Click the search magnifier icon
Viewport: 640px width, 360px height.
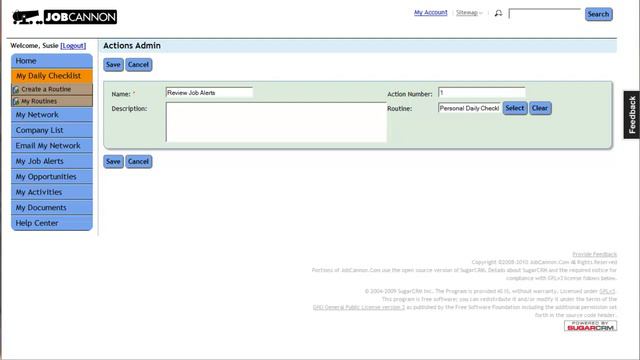498,13
